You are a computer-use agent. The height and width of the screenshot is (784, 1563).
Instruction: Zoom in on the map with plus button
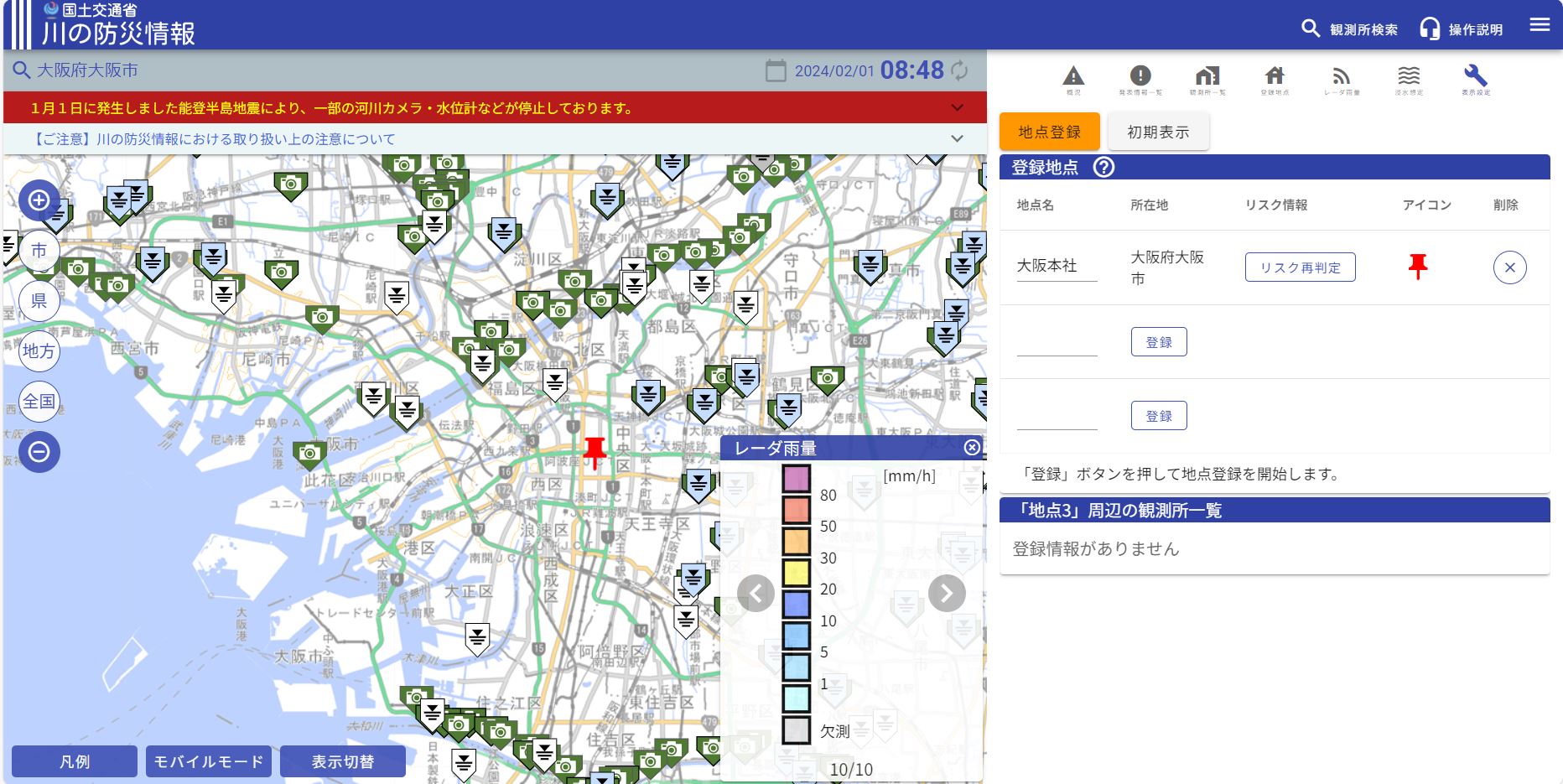tap(39, 200)
